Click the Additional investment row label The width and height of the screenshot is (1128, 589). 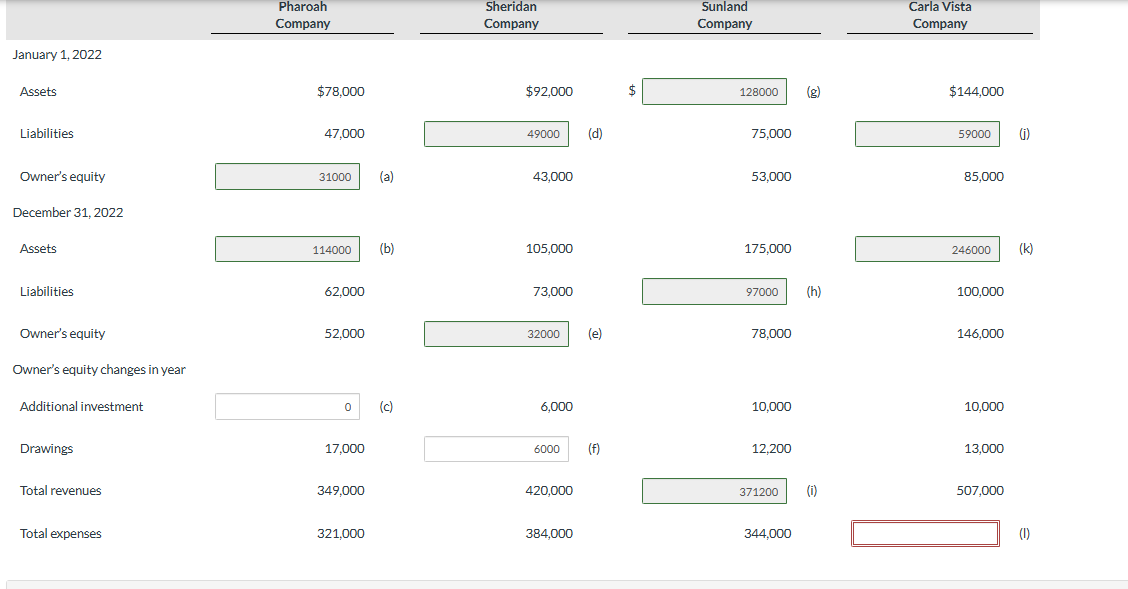(x=81, y=406)
